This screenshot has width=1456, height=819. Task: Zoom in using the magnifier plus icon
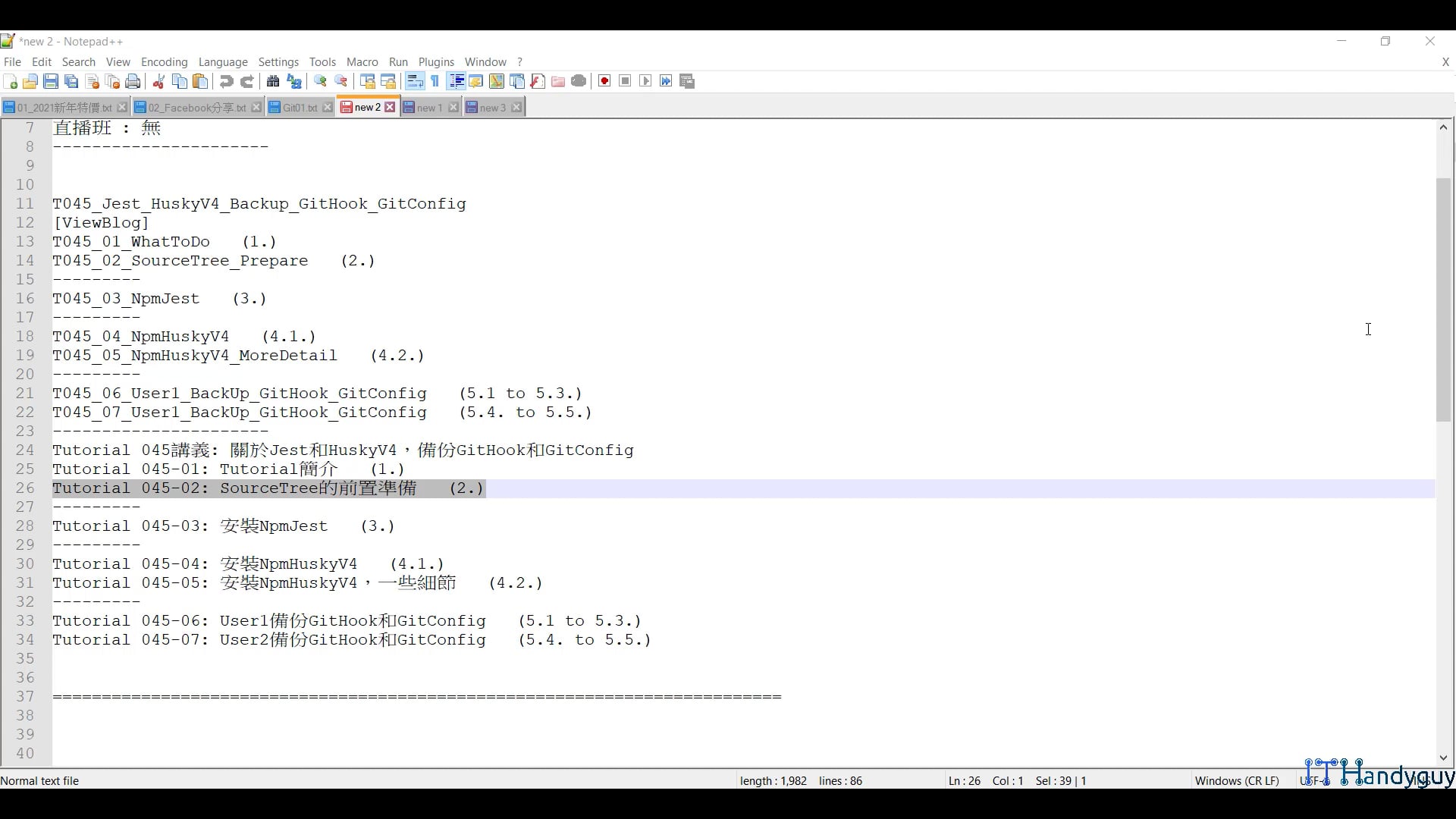(x=320, y=81)
